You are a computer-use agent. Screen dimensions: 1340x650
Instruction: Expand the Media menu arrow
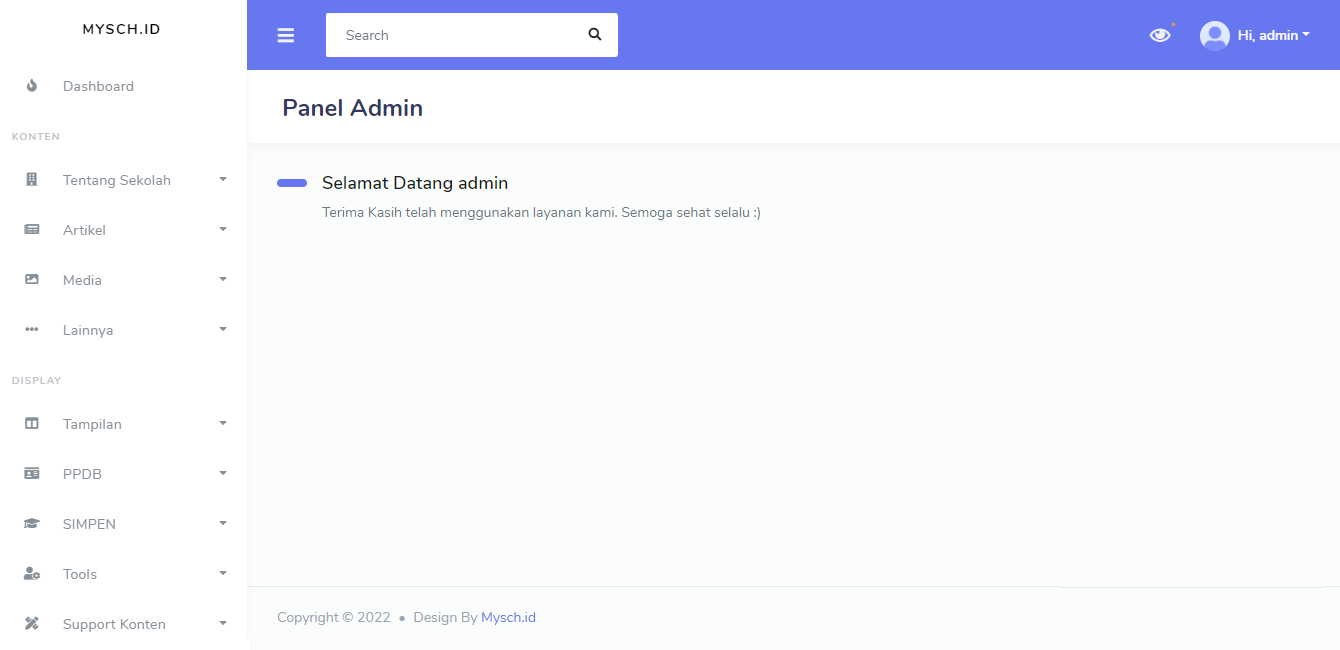tap(223, 280)
